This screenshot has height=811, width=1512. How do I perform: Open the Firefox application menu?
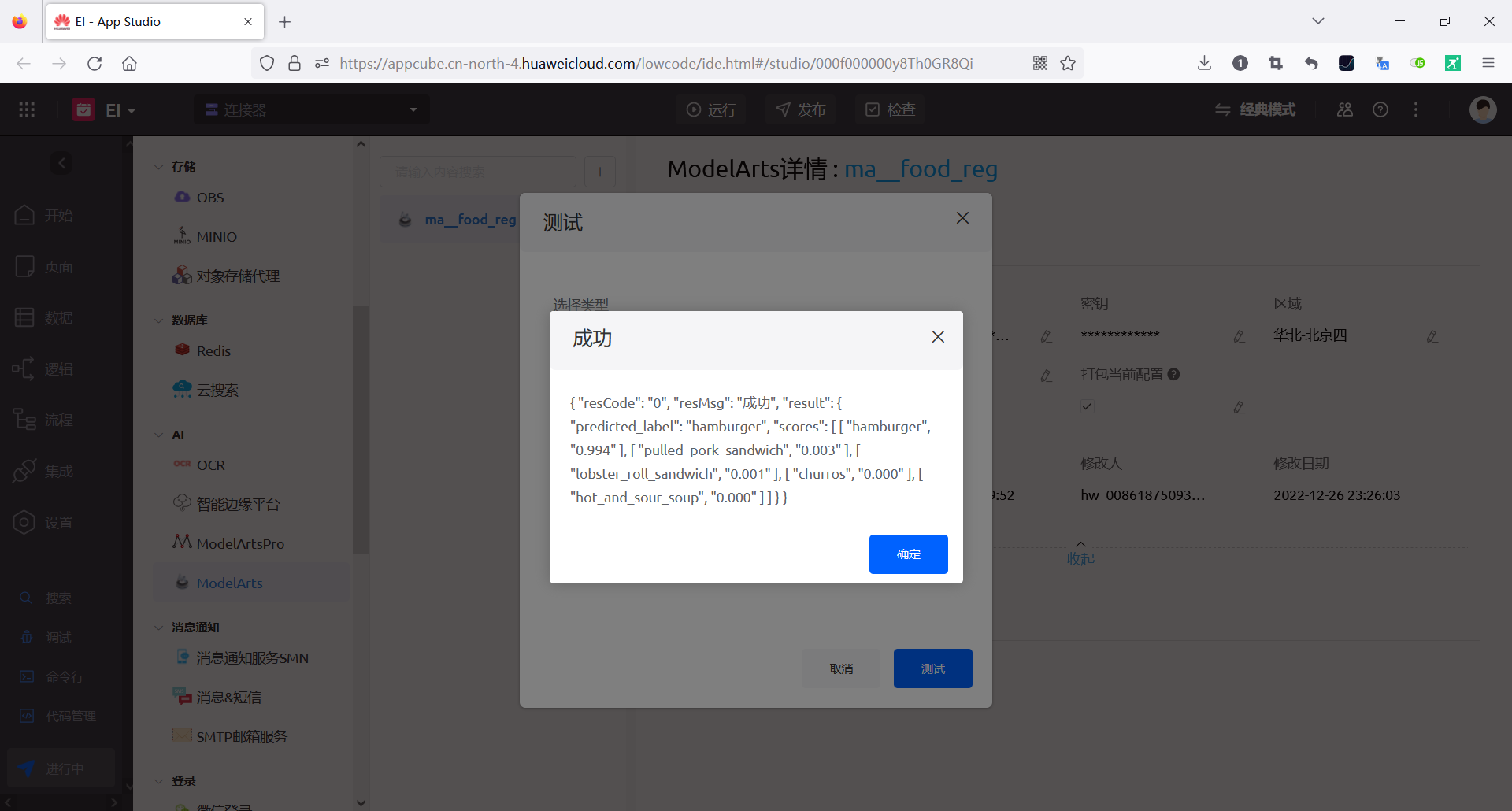pos(1488,64)
